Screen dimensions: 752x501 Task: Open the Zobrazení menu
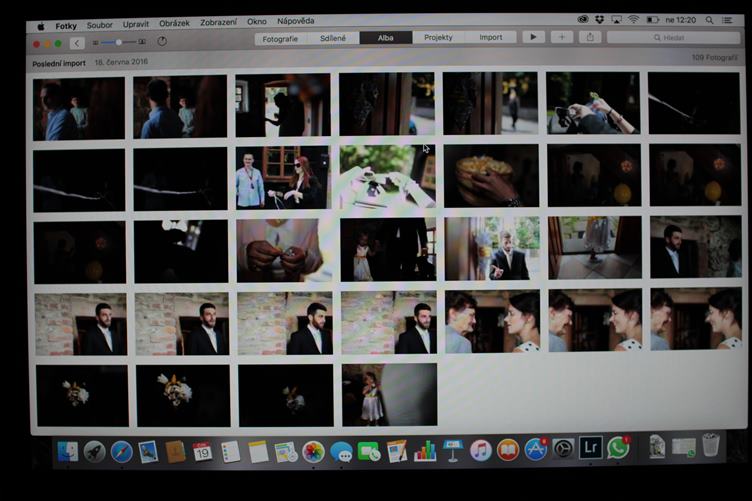pyautogui.click(x=218, y=23)
